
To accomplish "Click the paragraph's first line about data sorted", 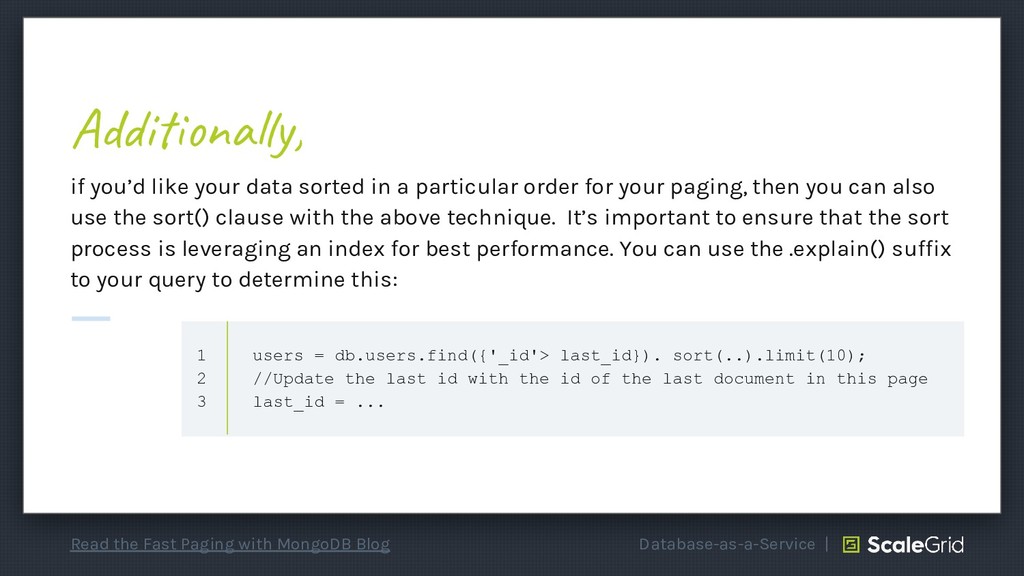I will 502,187.
